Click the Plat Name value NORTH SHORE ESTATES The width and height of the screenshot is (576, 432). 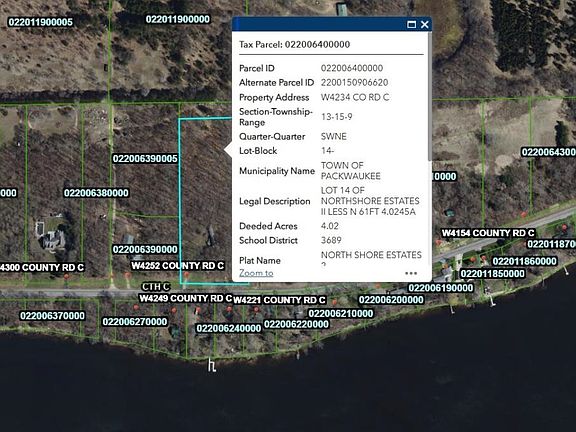point(371,255)
